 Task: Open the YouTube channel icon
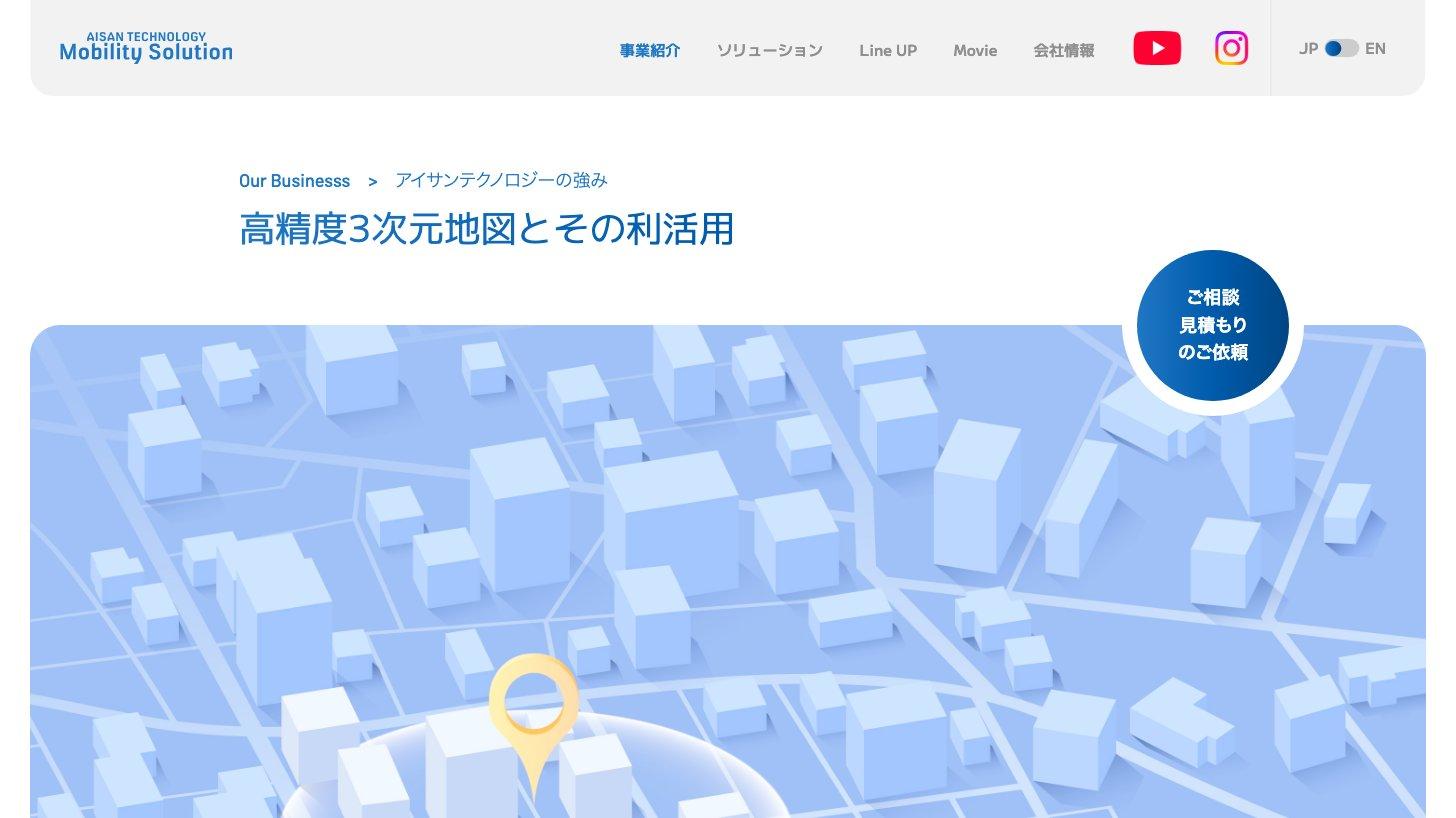(x=1157, y=48)
